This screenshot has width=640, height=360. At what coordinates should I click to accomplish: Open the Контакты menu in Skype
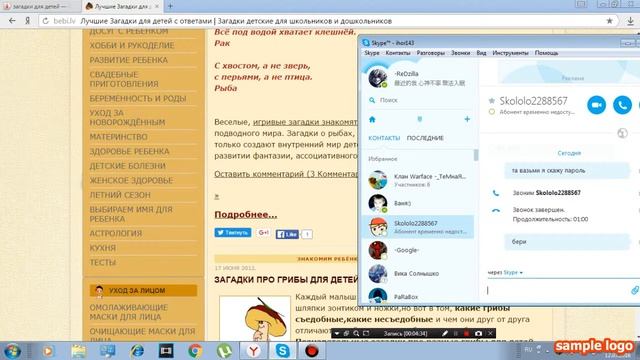[398, 53]
